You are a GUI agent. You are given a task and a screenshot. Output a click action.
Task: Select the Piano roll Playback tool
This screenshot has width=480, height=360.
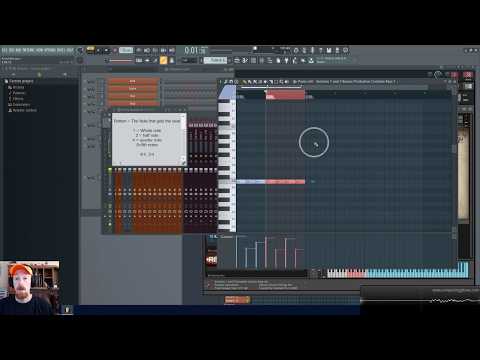(x=287, y=82)
